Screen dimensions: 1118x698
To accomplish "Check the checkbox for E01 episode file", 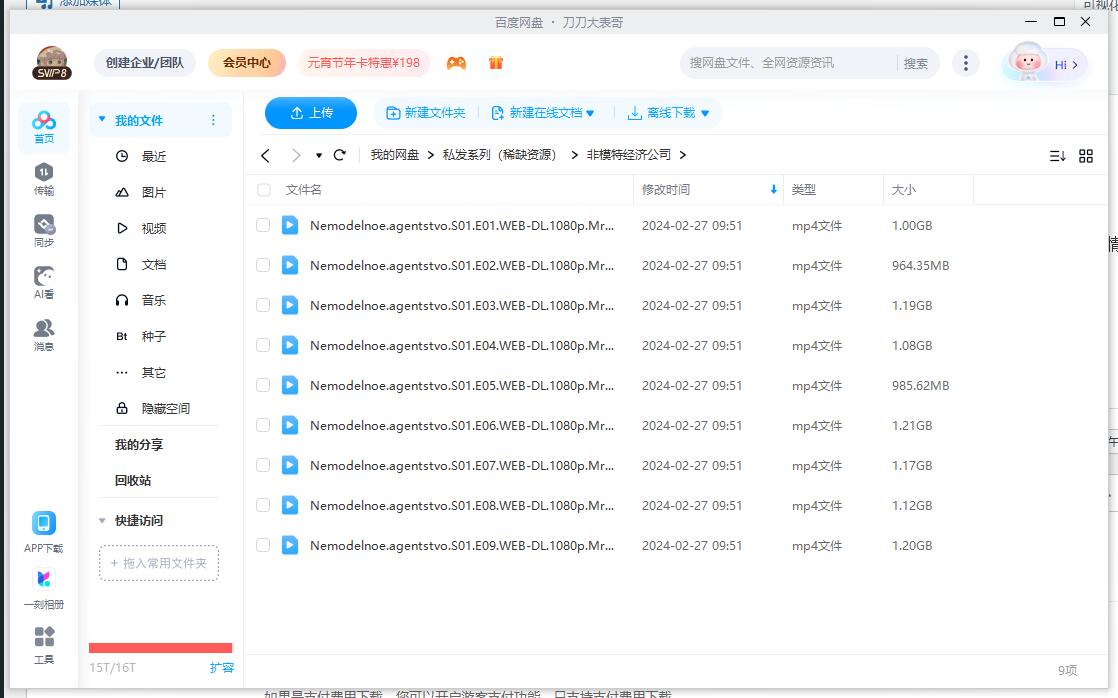I will [x=263, y=225].
